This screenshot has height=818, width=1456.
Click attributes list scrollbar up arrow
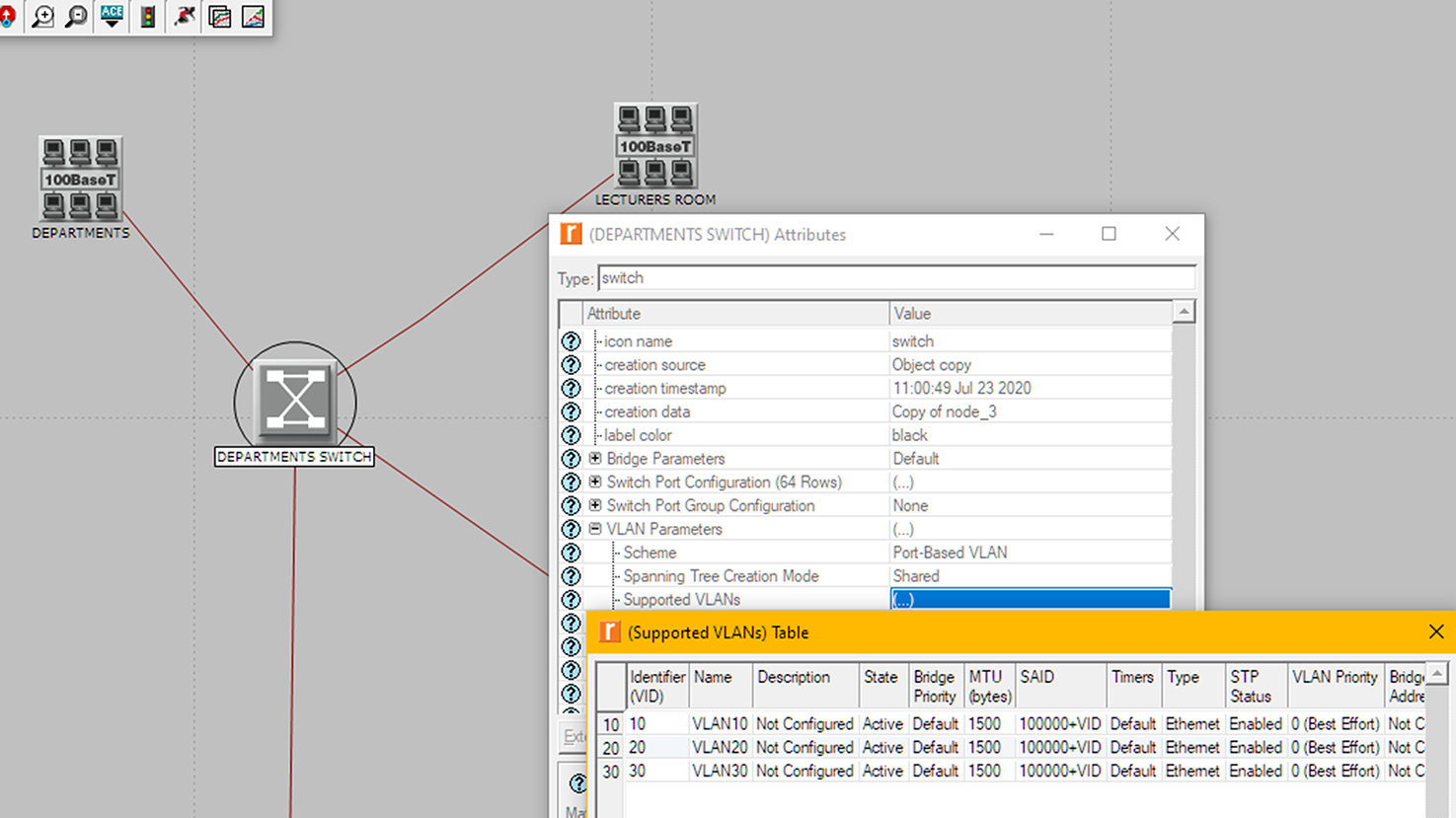[x=1184, y=312]
